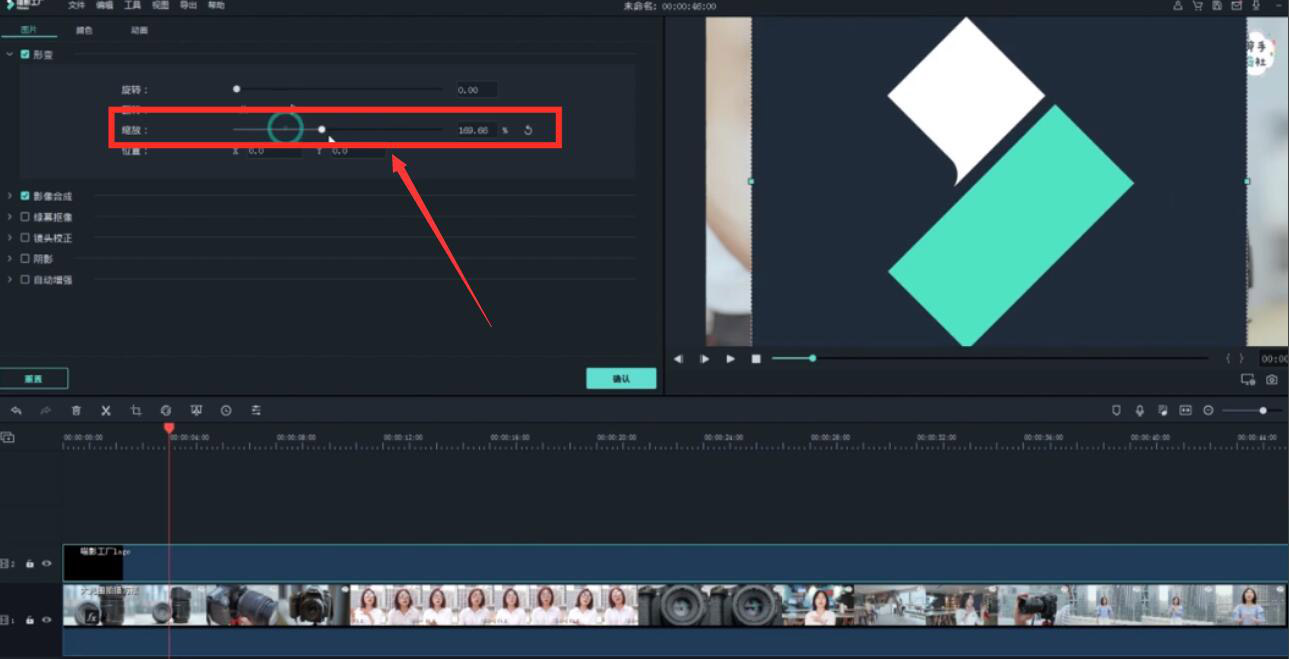Viewport: 1289px width, 659px height.
Task: Open preview display settings monitor icon
Action: tap(1248, 380)
